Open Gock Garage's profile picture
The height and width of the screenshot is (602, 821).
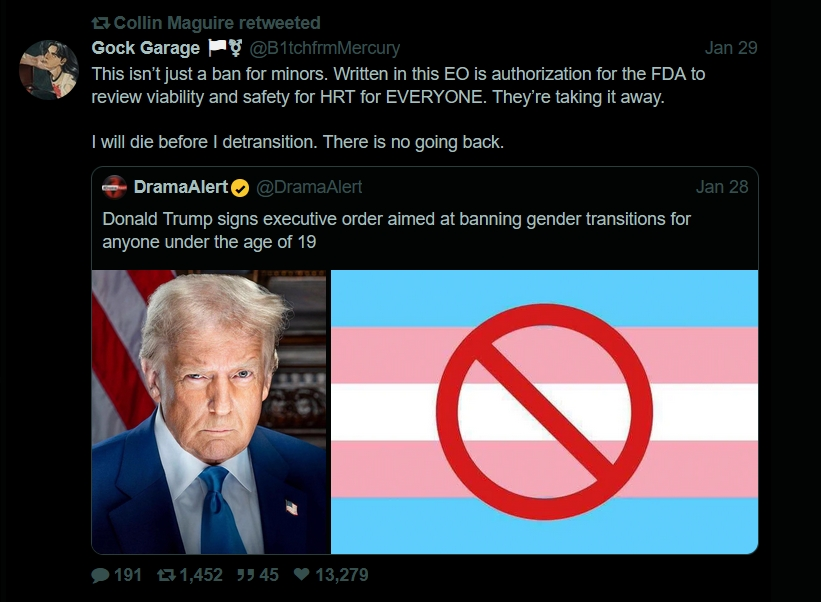point(49,70)
